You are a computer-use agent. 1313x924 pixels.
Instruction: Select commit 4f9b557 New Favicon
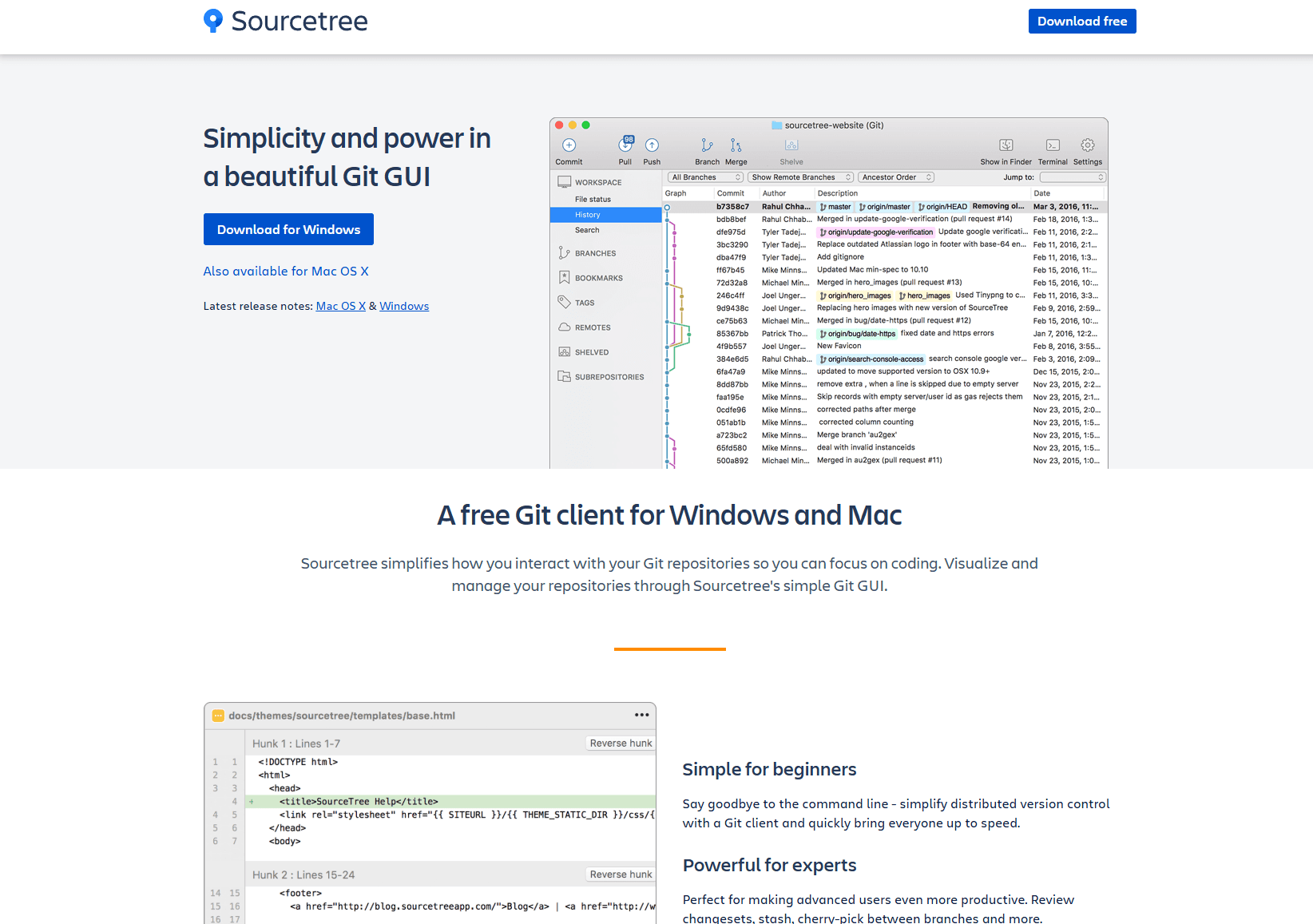point(885,347)
